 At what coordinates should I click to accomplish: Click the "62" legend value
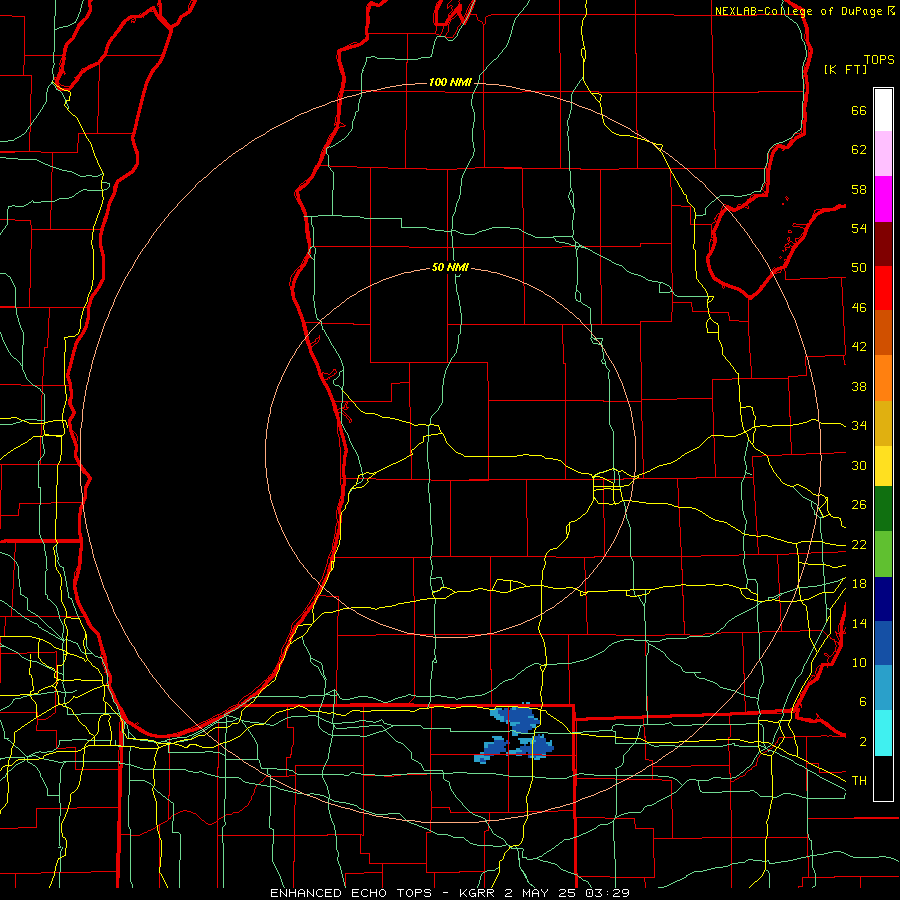(859, 150)
